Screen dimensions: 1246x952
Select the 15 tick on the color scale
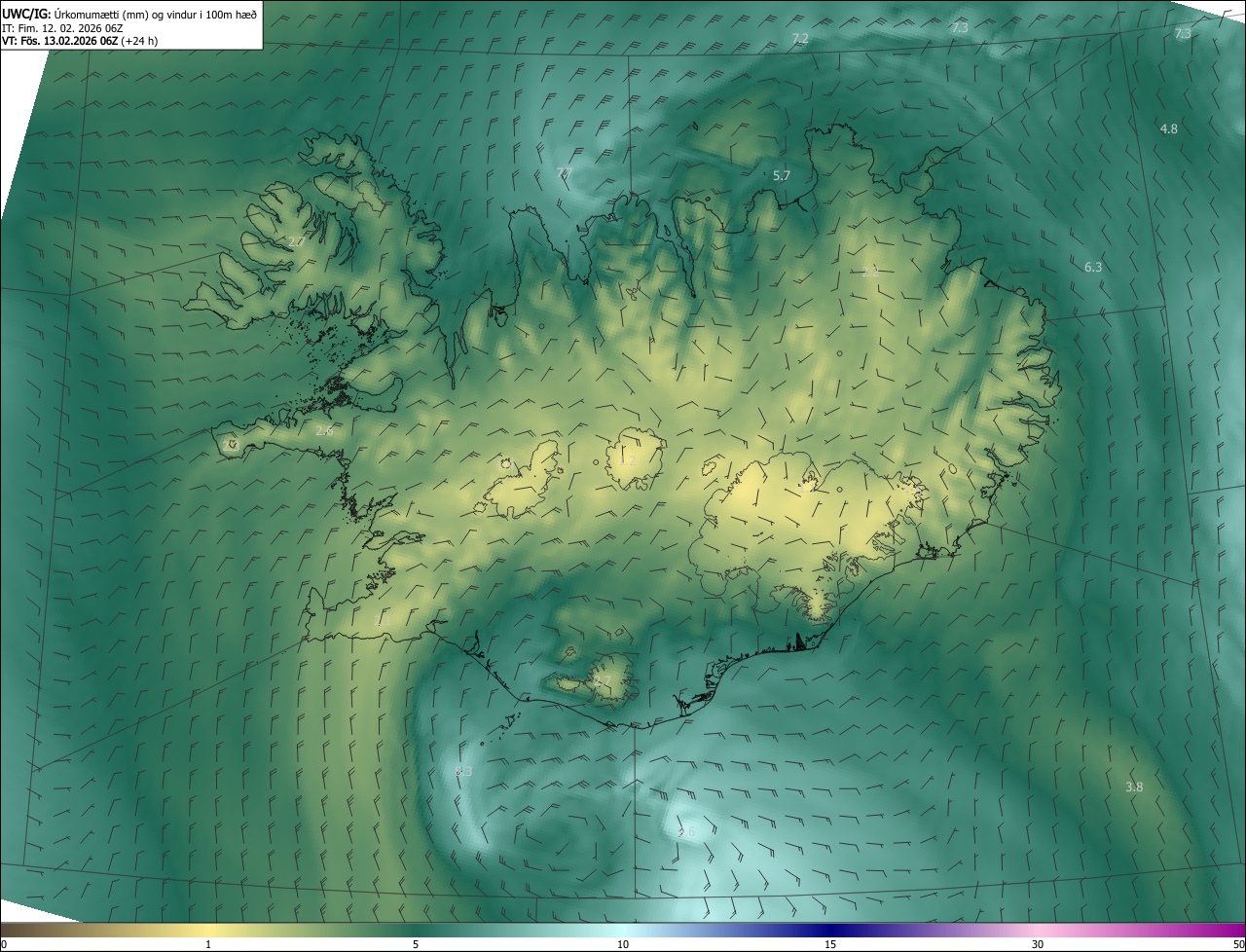(830, 944)
